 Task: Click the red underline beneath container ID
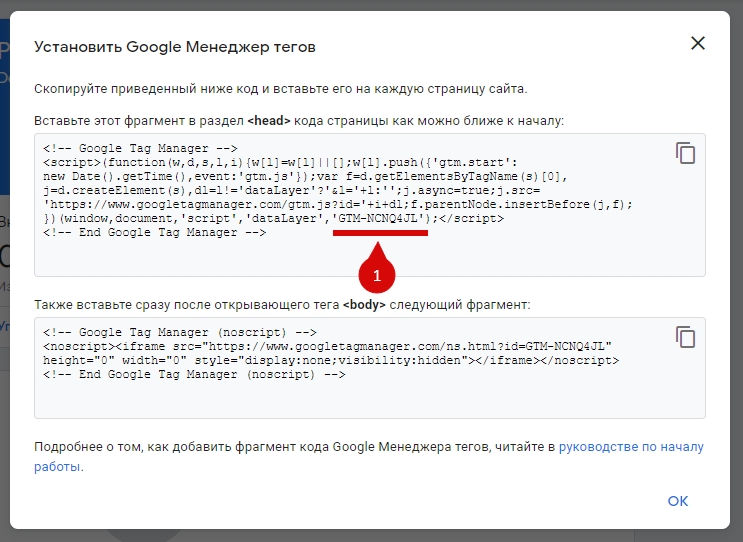pyautogui.click(x=380, y=232)
